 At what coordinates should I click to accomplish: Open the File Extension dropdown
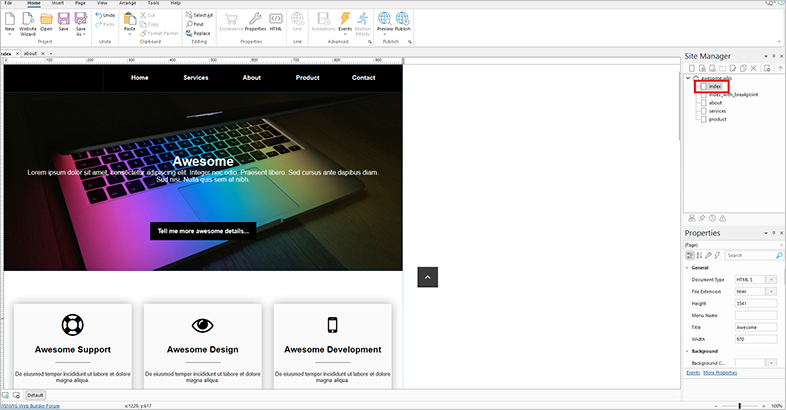point(771,292)
